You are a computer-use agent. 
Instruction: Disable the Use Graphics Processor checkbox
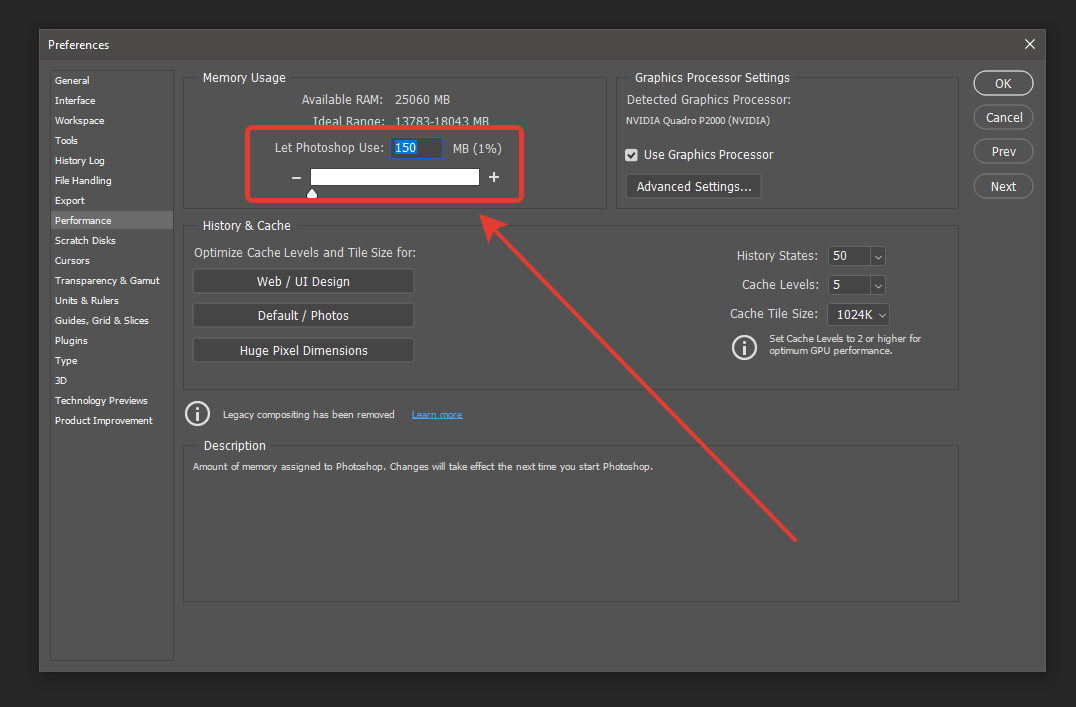coord(631,155)
